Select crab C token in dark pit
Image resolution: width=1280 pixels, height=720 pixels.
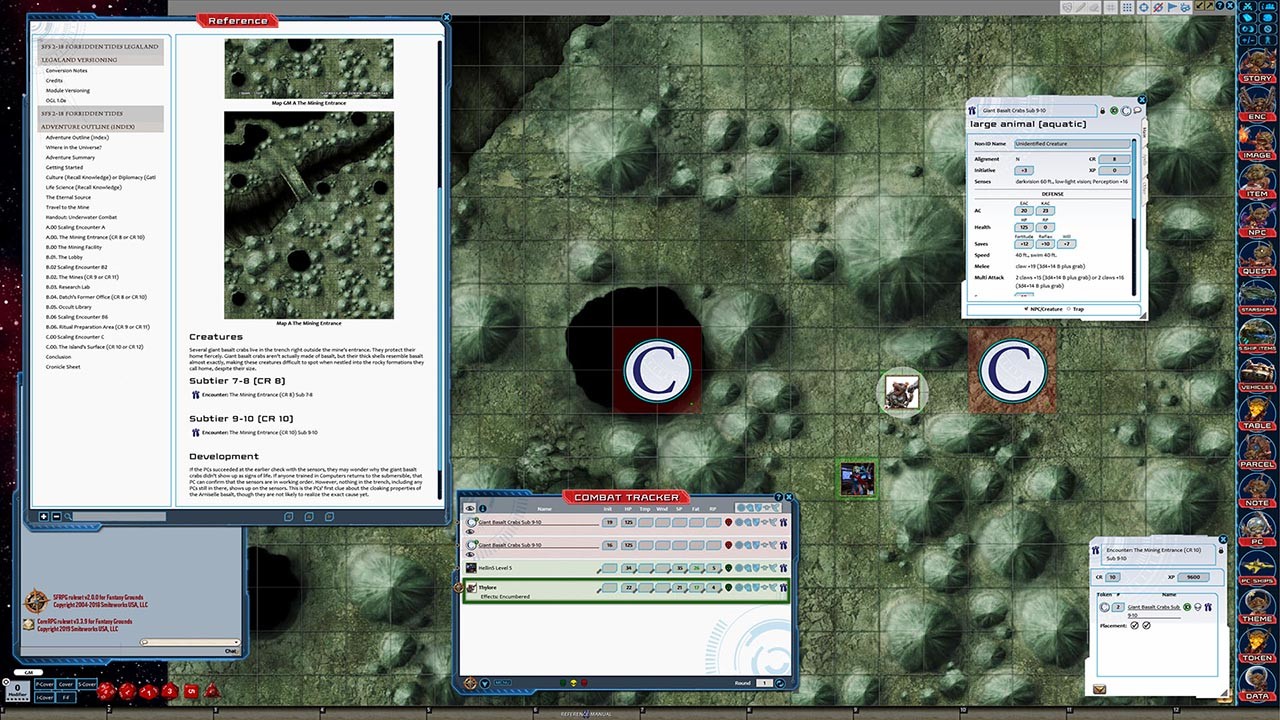657,370
